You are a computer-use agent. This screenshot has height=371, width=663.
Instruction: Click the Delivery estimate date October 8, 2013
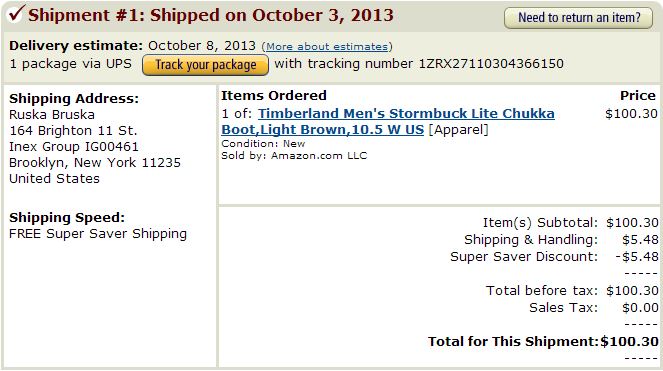click(x=202, y=46)
